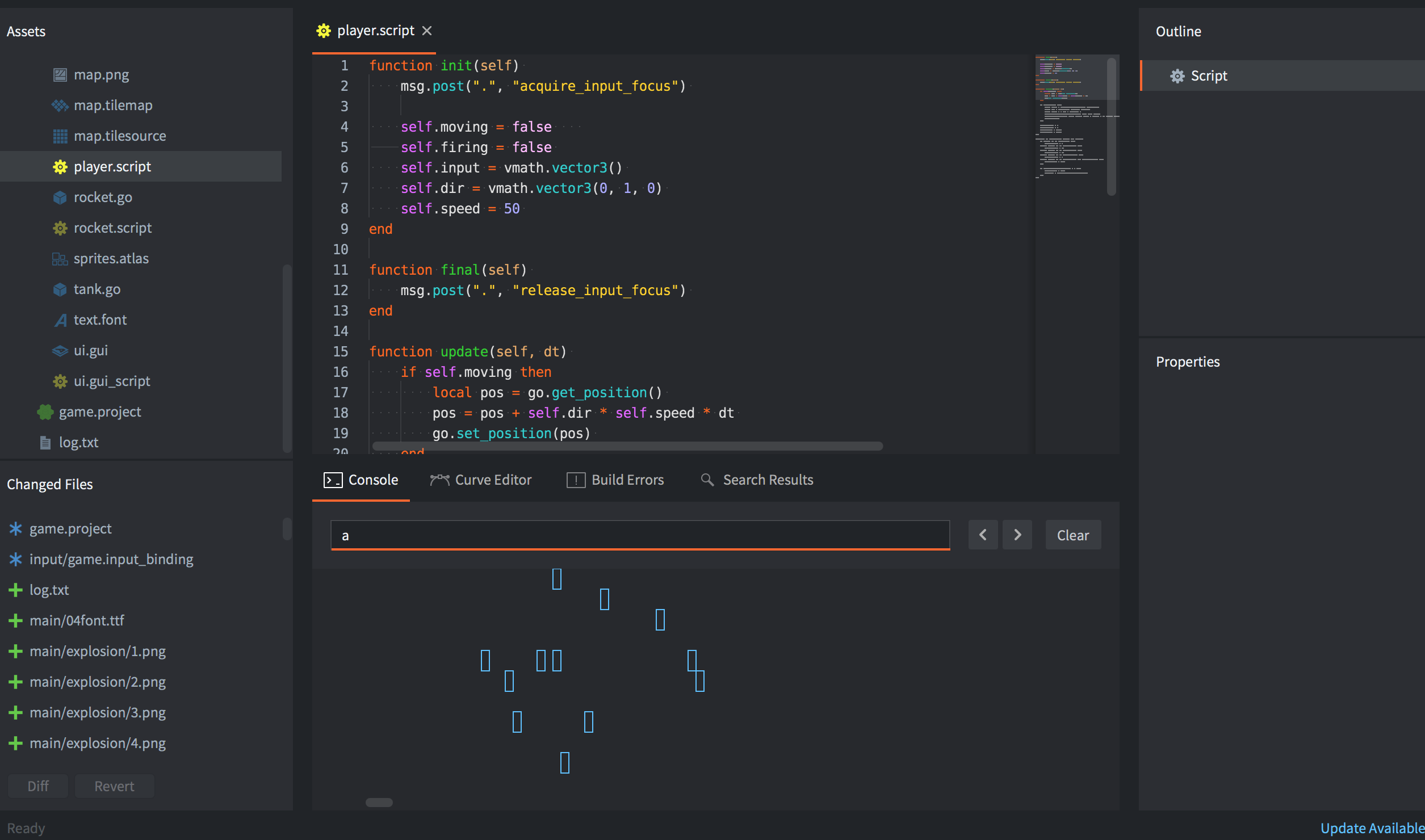Close the player.script editor tab
This screenshot has height=840, width=1425.
pos(427,31)
